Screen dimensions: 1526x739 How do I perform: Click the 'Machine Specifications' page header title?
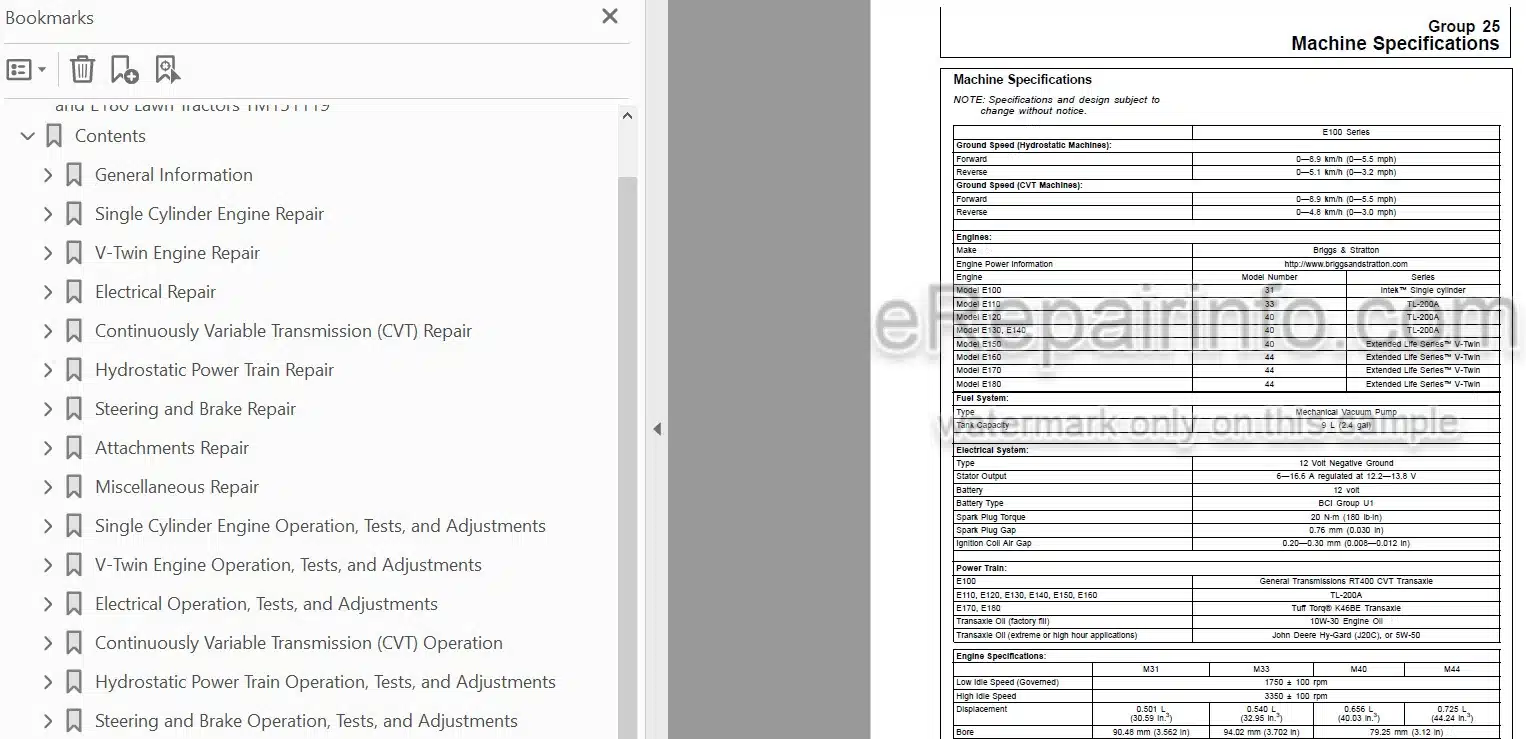[x=1395, y=43]
